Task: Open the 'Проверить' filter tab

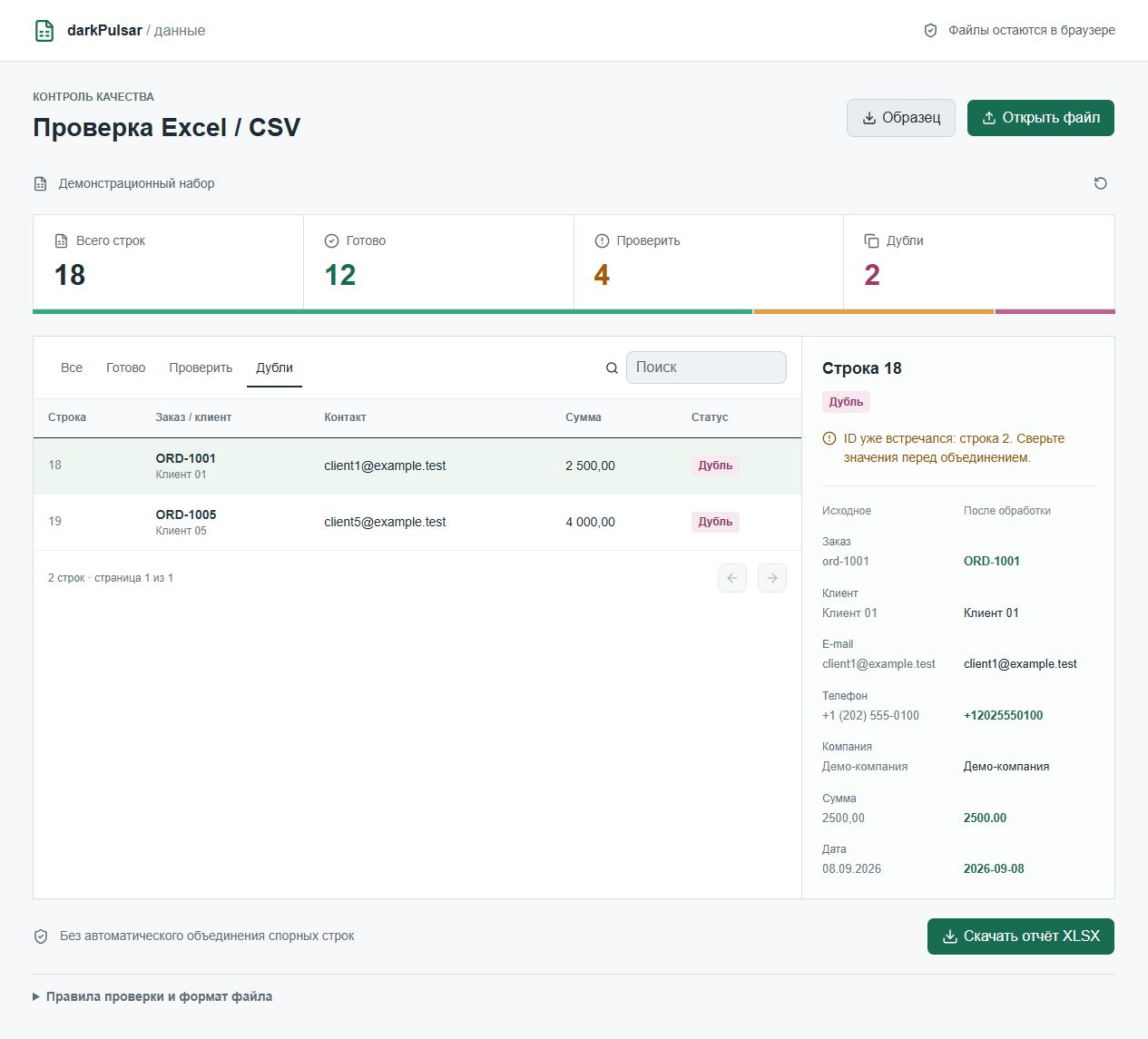Action: [201, 368]
